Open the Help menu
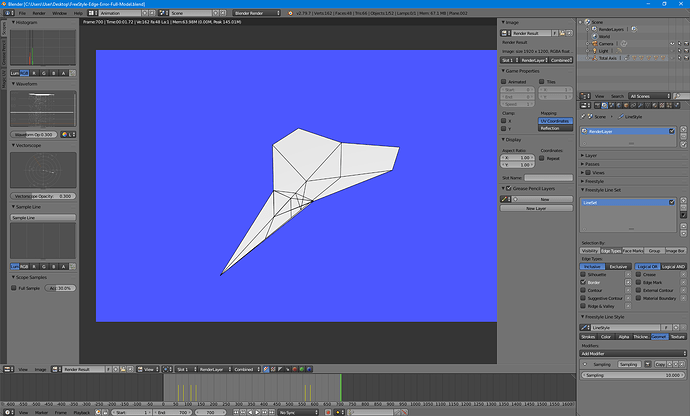The height and width of the screenshot is (416, 690). [78, 13]
